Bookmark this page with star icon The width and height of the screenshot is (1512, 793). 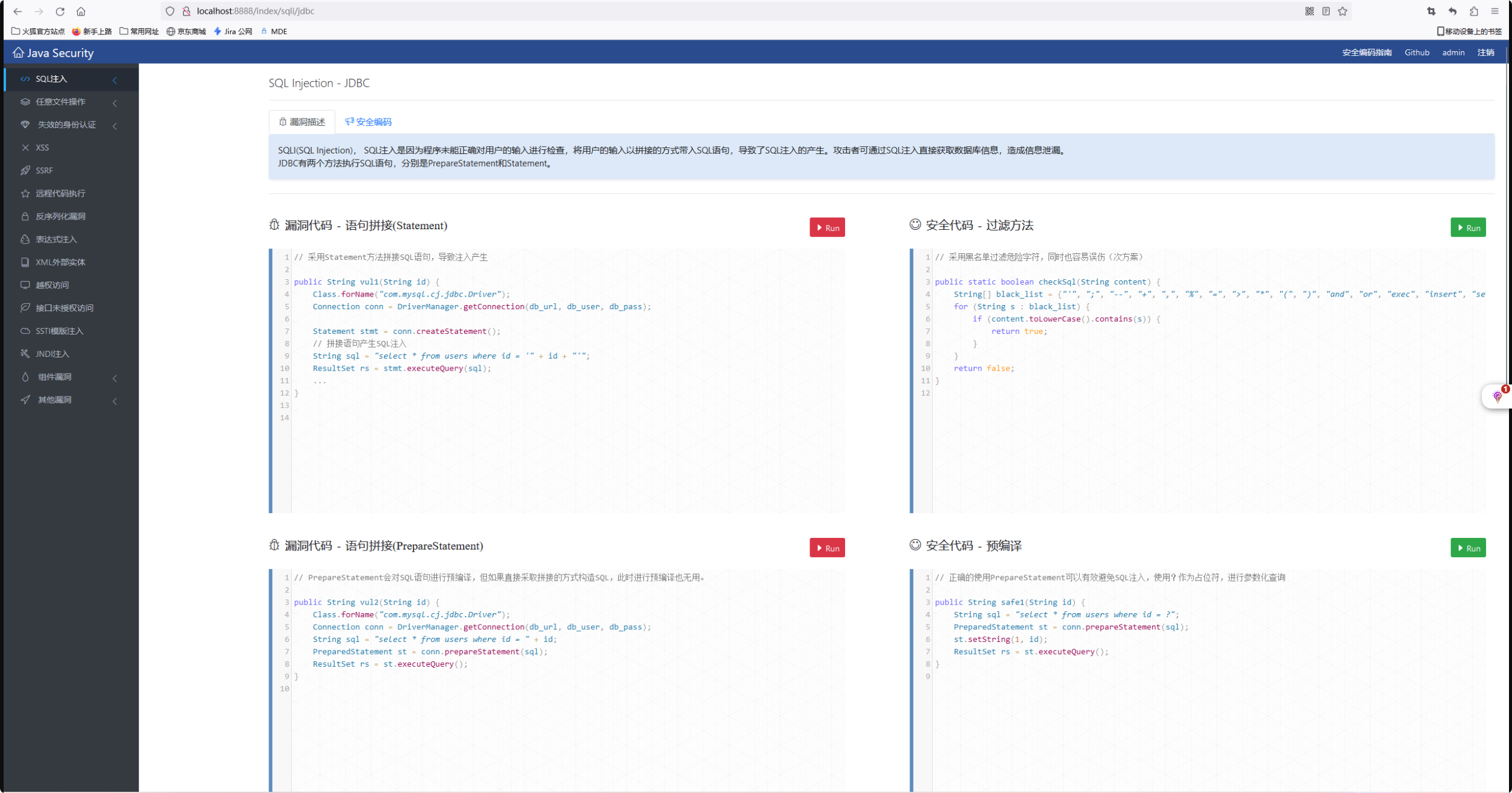(1342, 11)
